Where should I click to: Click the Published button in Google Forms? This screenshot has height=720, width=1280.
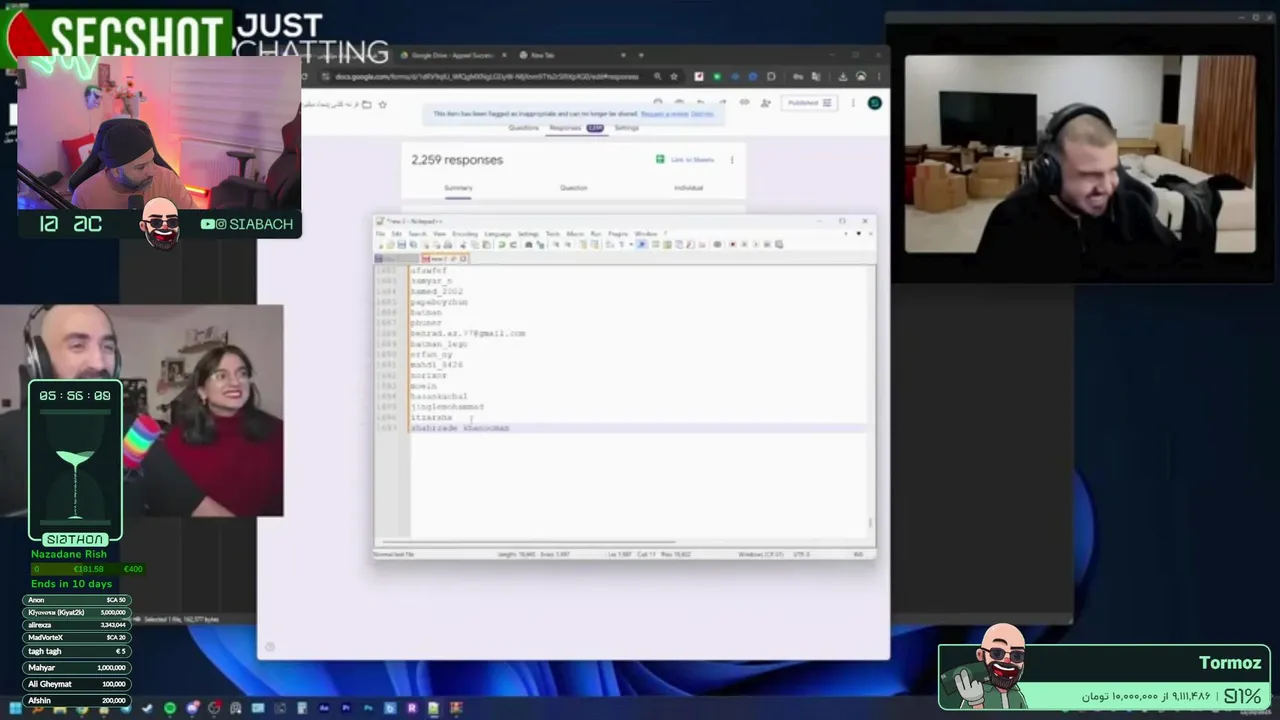click(809, 103)
